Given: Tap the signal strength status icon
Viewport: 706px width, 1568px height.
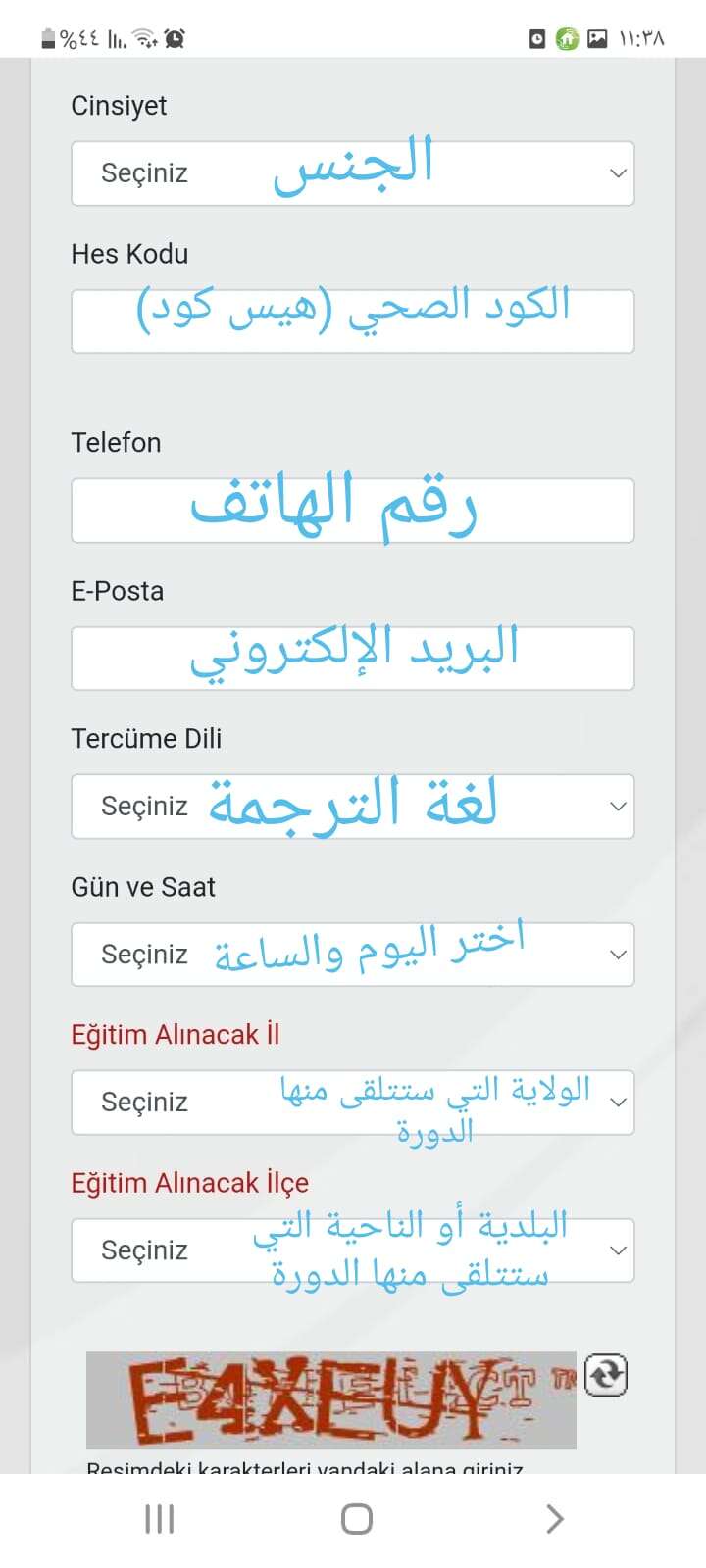Looking at the screenshot, I should 117,39.
